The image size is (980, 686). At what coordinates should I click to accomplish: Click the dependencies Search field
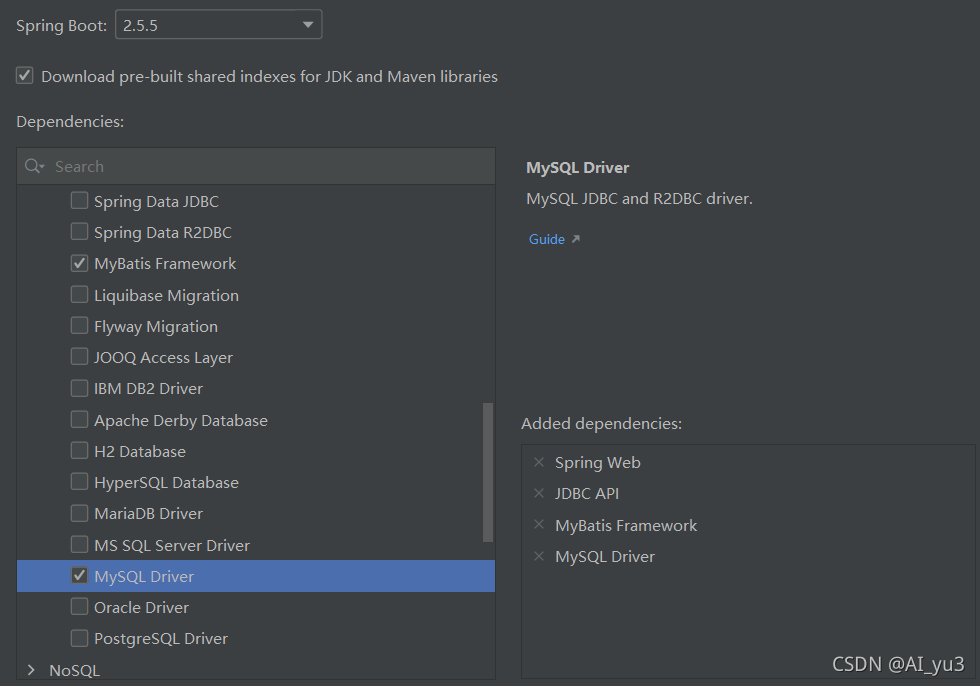pos(256,166)
